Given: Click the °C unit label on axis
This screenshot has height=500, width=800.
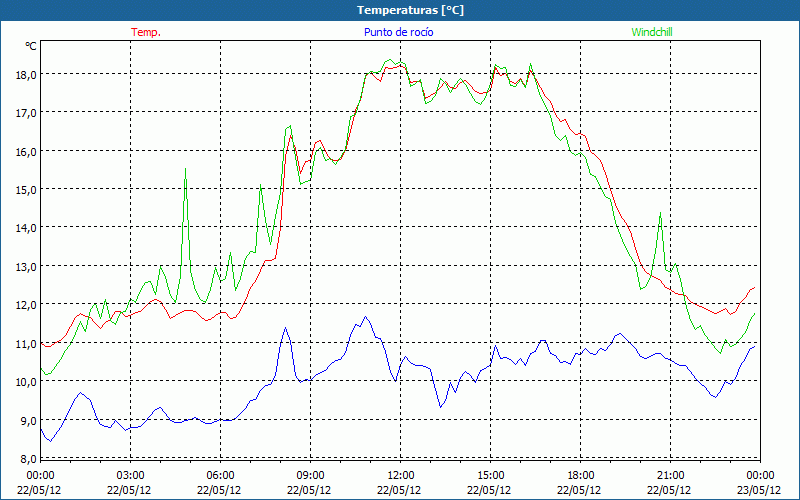Looking at the screenshot, I should point(31,46).
